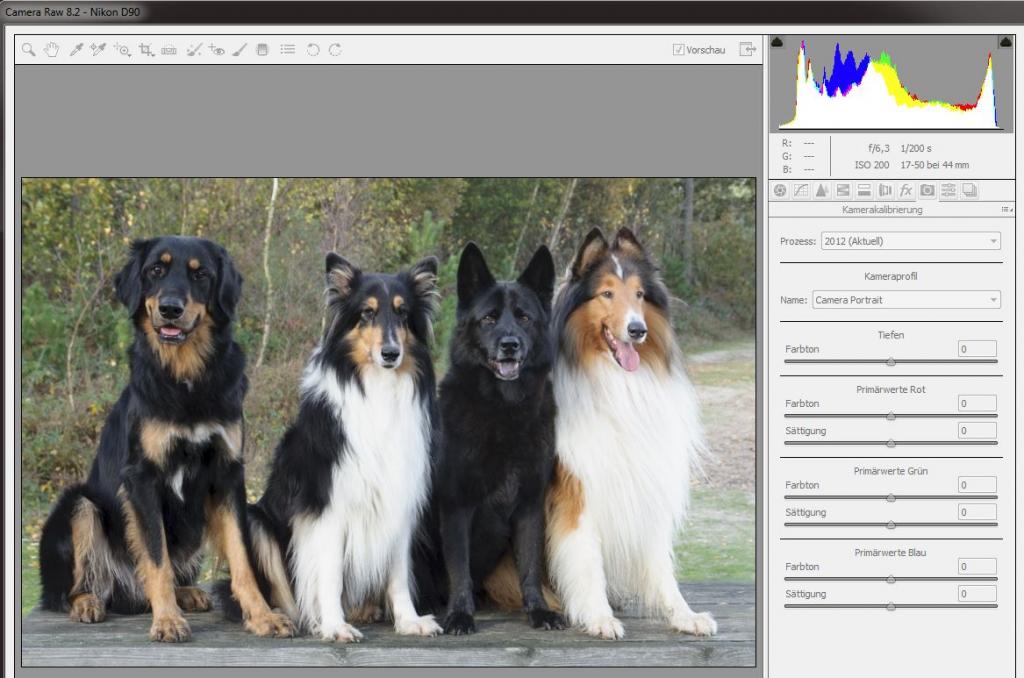Screen dimensions: 1024x678
Task: Click the Rot Farbton value field
Action: 977,404
